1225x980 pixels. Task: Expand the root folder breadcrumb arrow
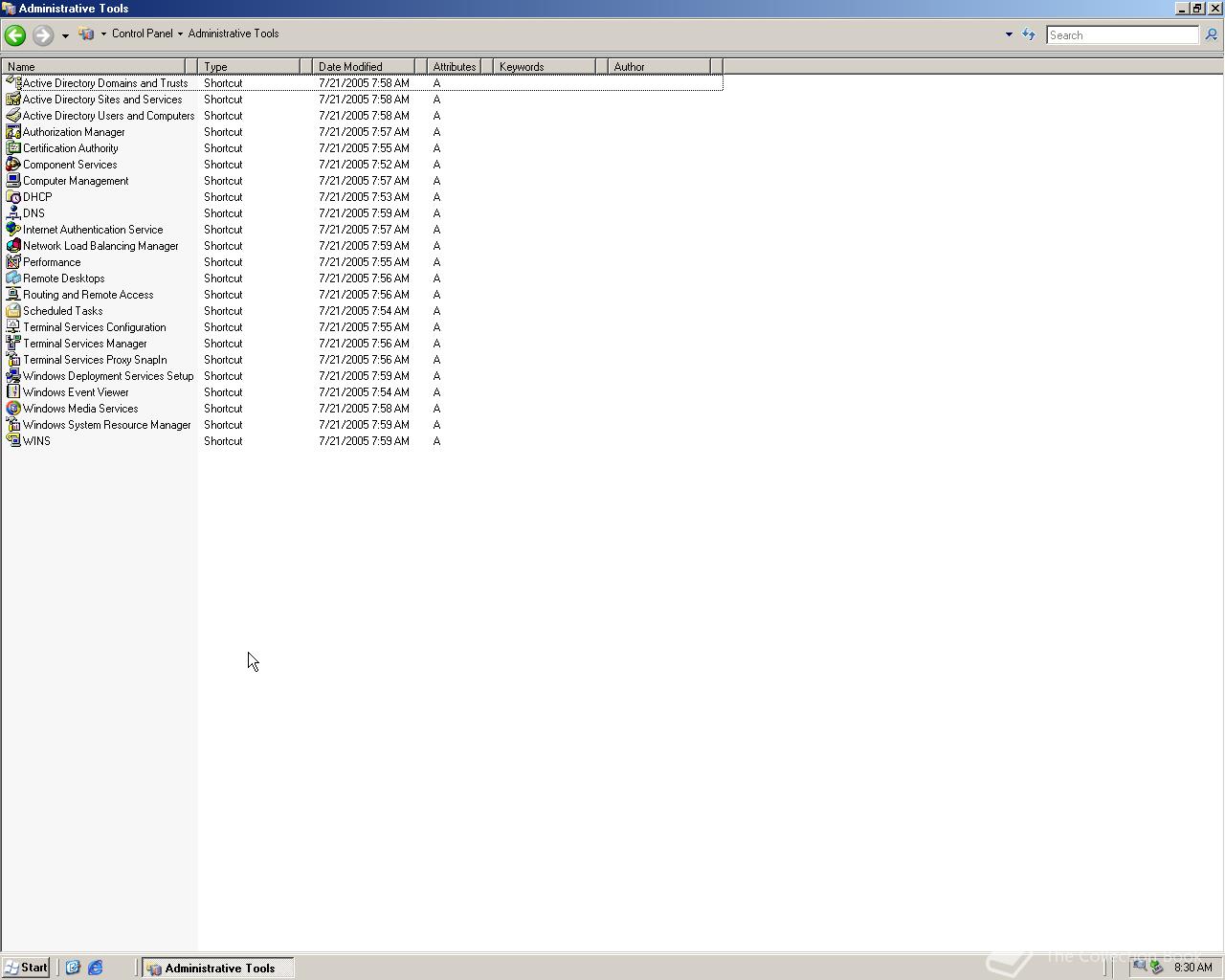point(103,34)
